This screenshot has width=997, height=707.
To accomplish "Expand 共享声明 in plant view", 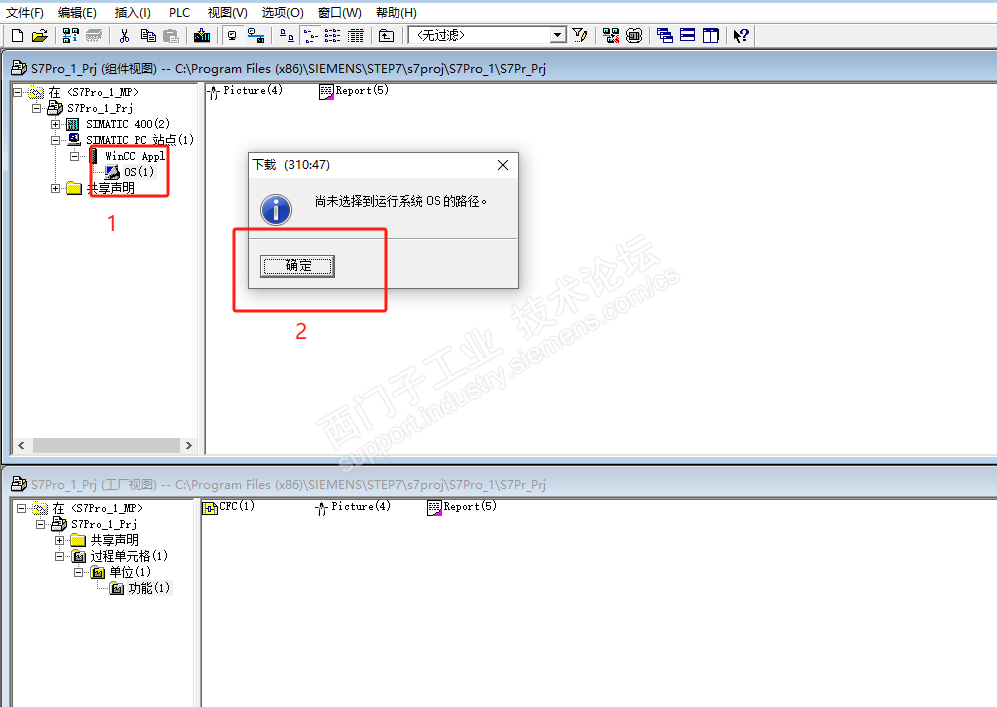I will [x=60, y=540].
